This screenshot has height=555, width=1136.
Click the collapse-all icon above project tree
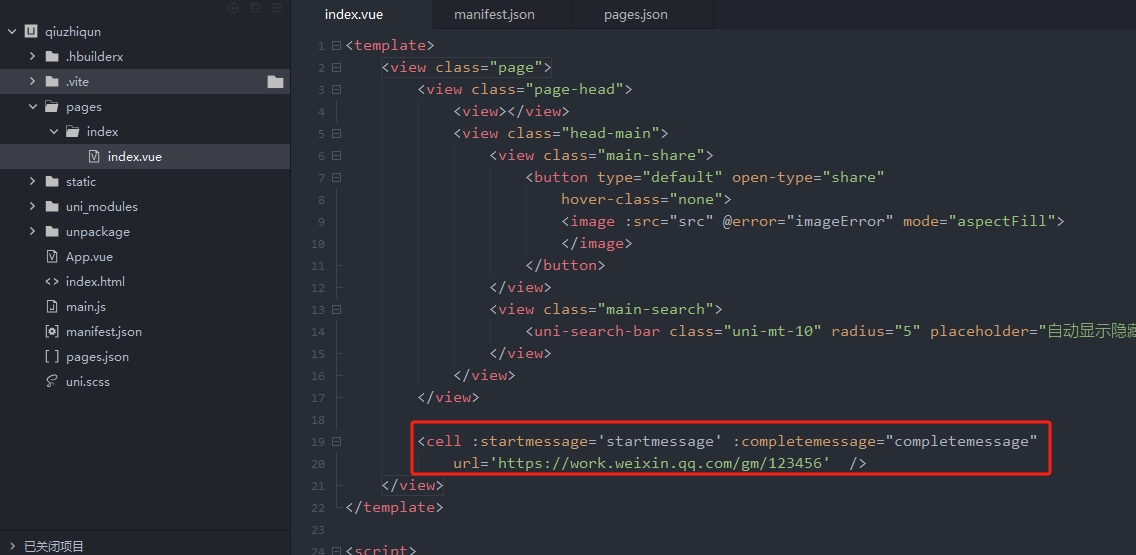tap(255, 8)
